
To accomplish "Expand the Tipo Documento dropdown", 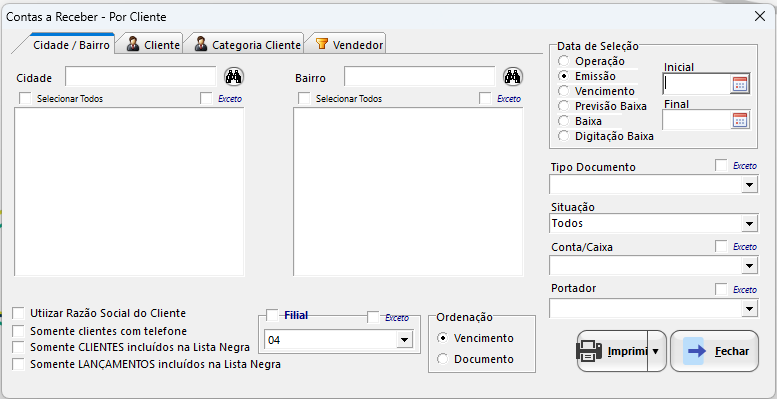I will [749, 185].
